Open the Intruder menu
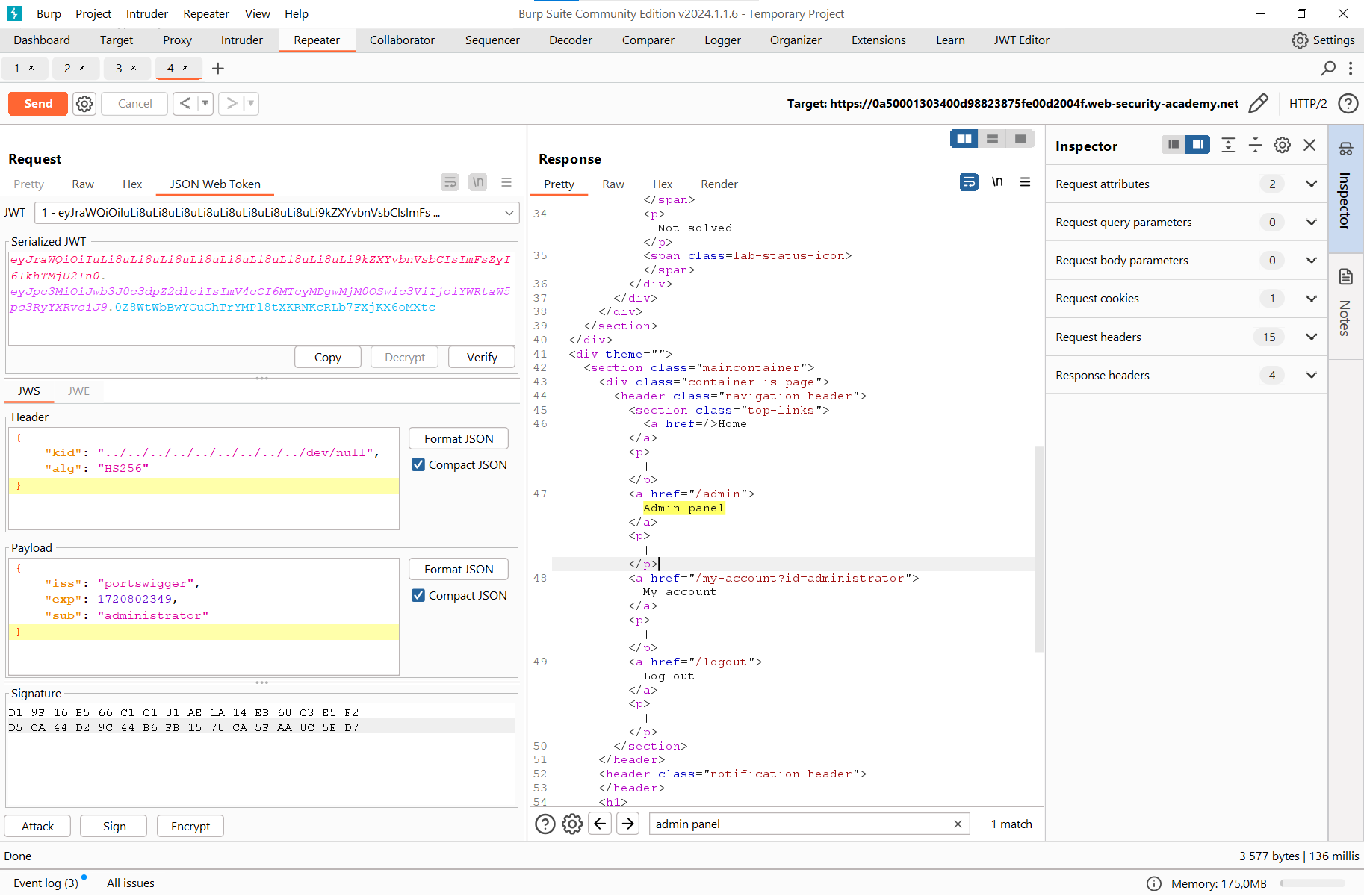 (x=146, y=13)
